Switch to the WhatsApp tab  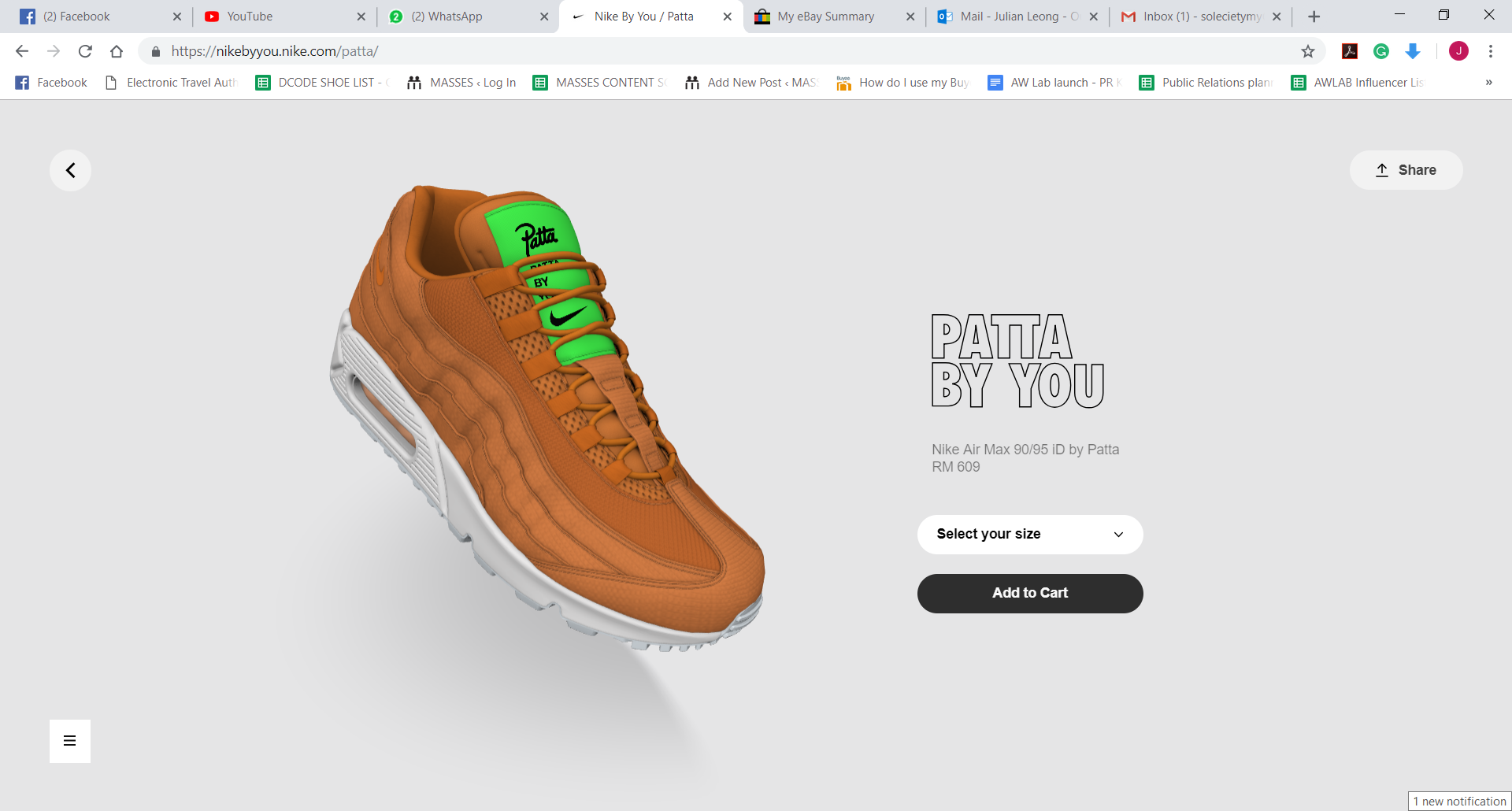point(447,17)
